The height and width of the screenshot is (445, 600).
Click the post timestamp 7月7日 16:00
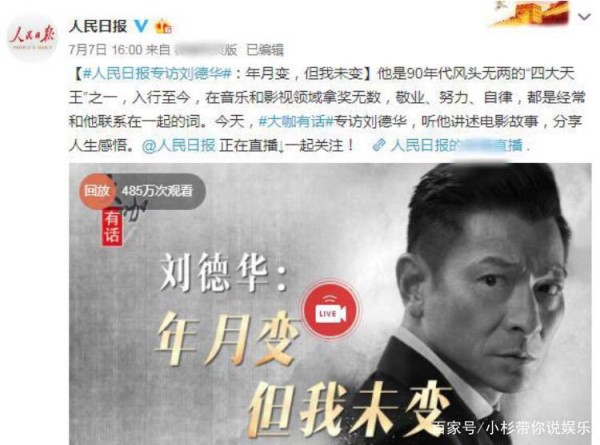click(106, 50)
